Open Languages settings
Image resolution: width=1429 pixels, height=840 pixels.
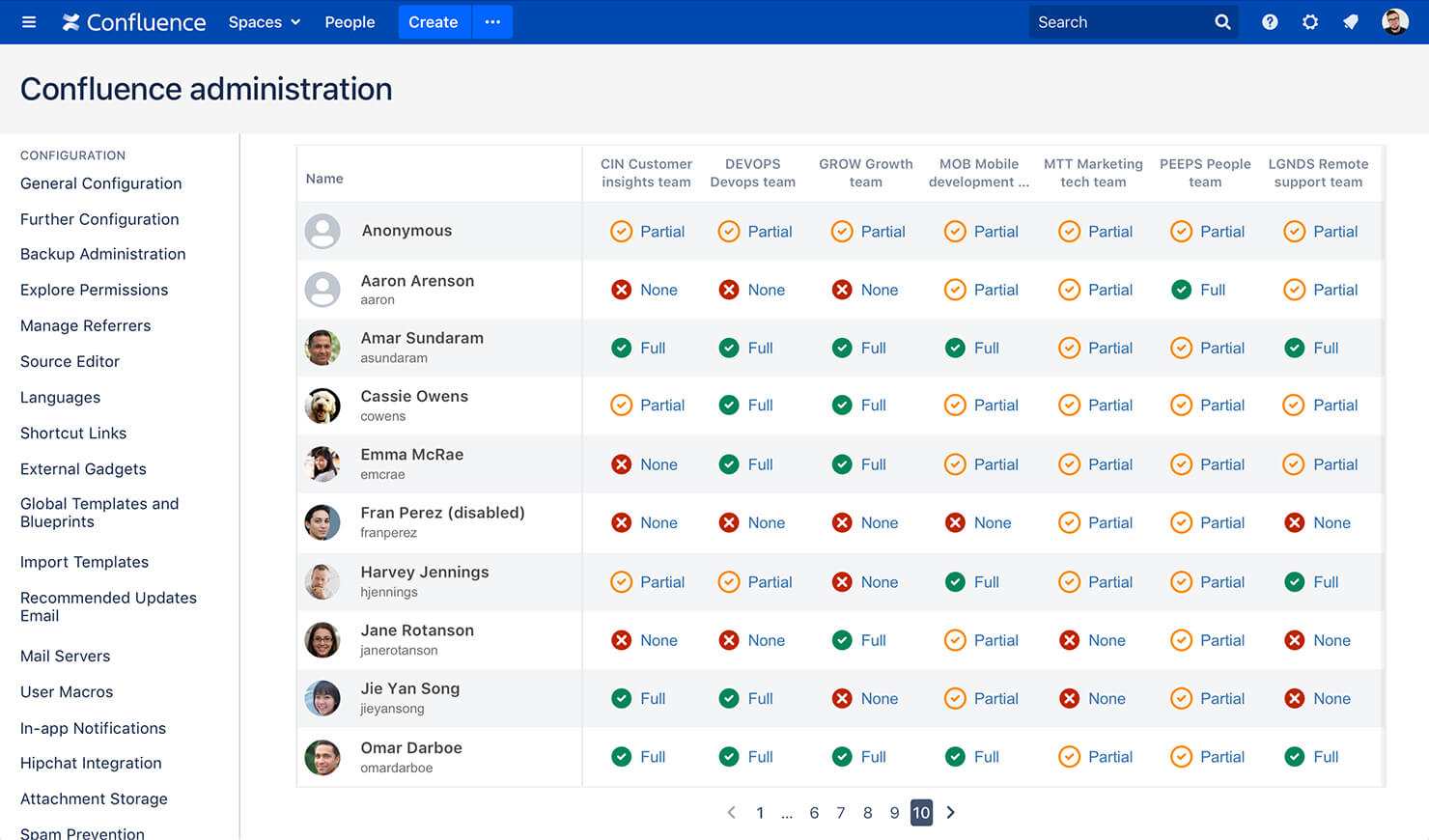[x=60, y=397]
